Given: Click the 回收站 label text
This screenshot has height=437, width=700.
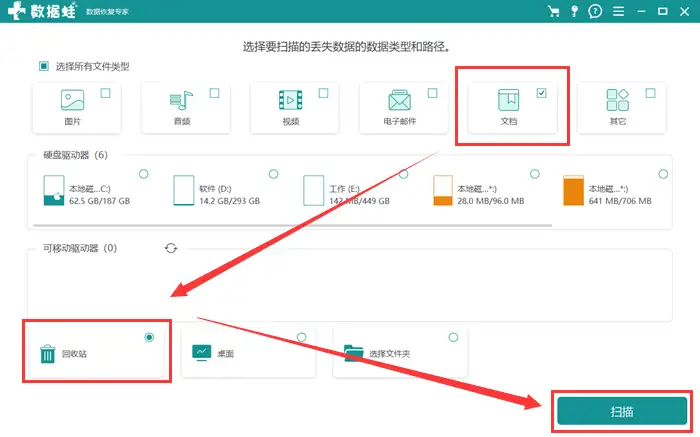Looking at the screenshot, I should pos(74,354).
